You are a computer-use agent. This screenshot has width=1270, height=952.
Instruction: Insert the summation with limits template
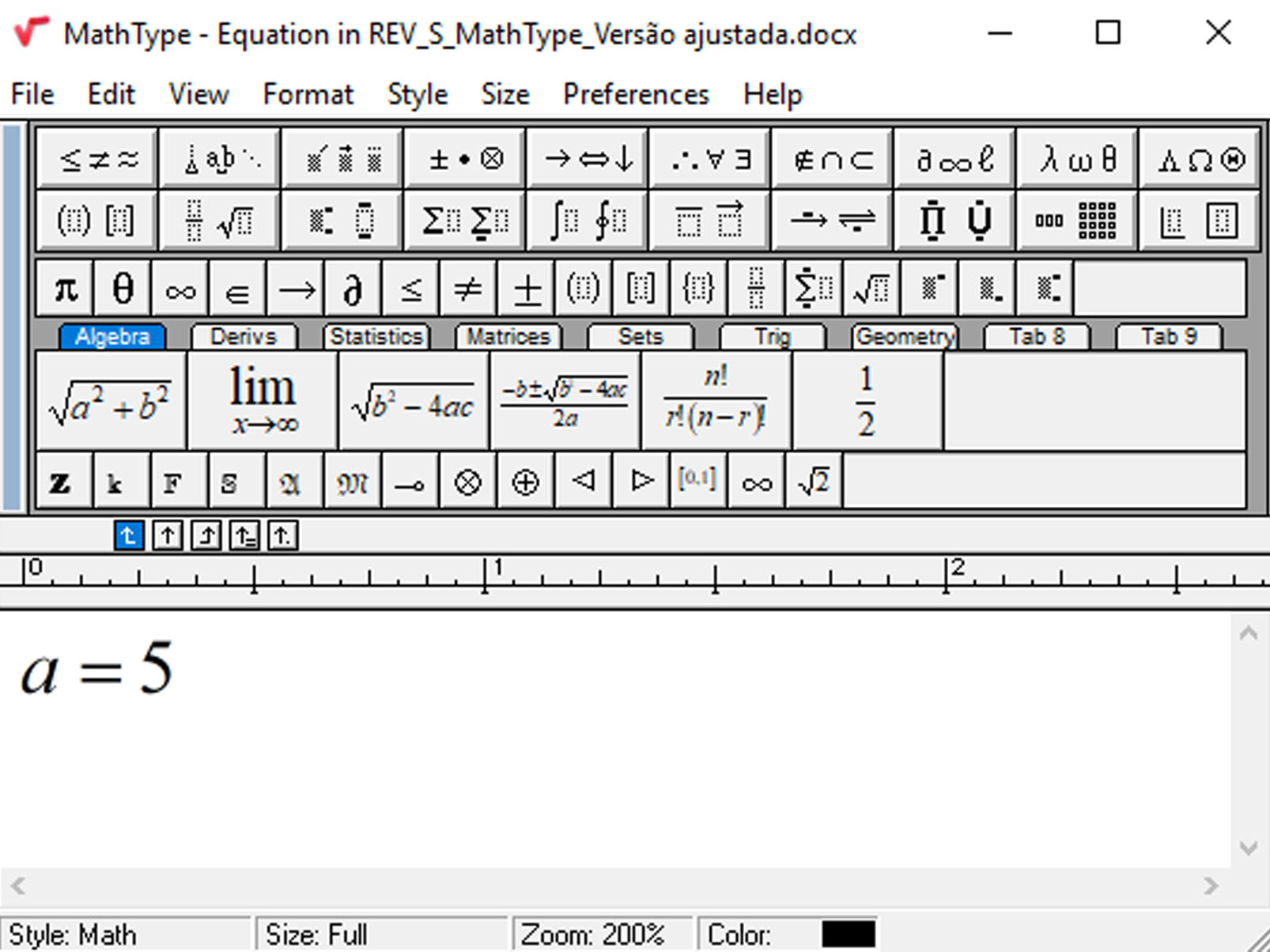point(815,289)
